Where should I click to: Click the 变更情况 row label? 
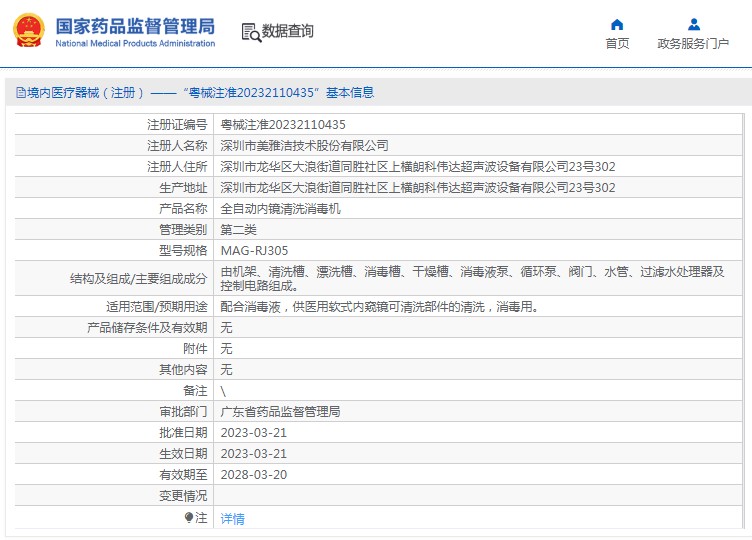point(183,496)
